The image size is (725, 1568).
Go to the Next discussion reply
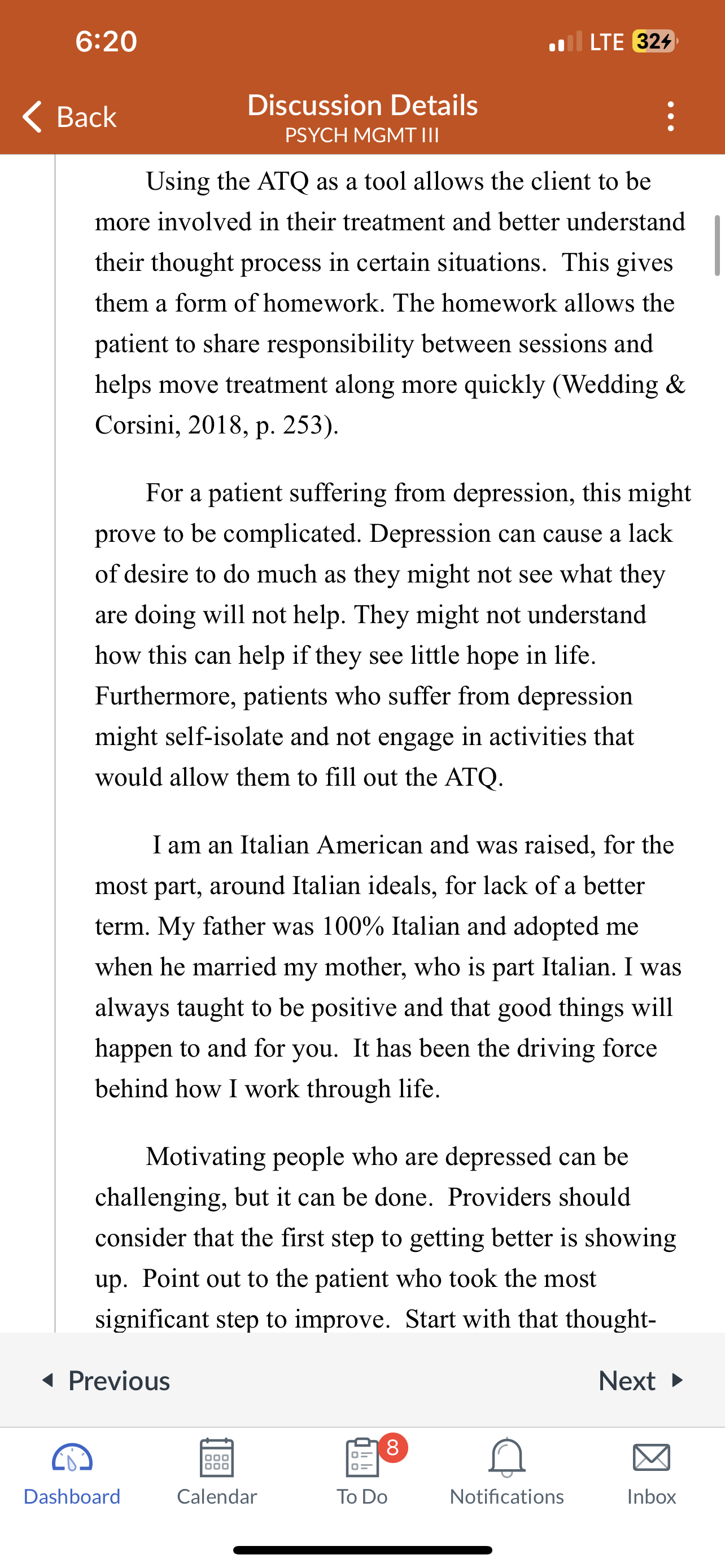[x=641, y=1381]
